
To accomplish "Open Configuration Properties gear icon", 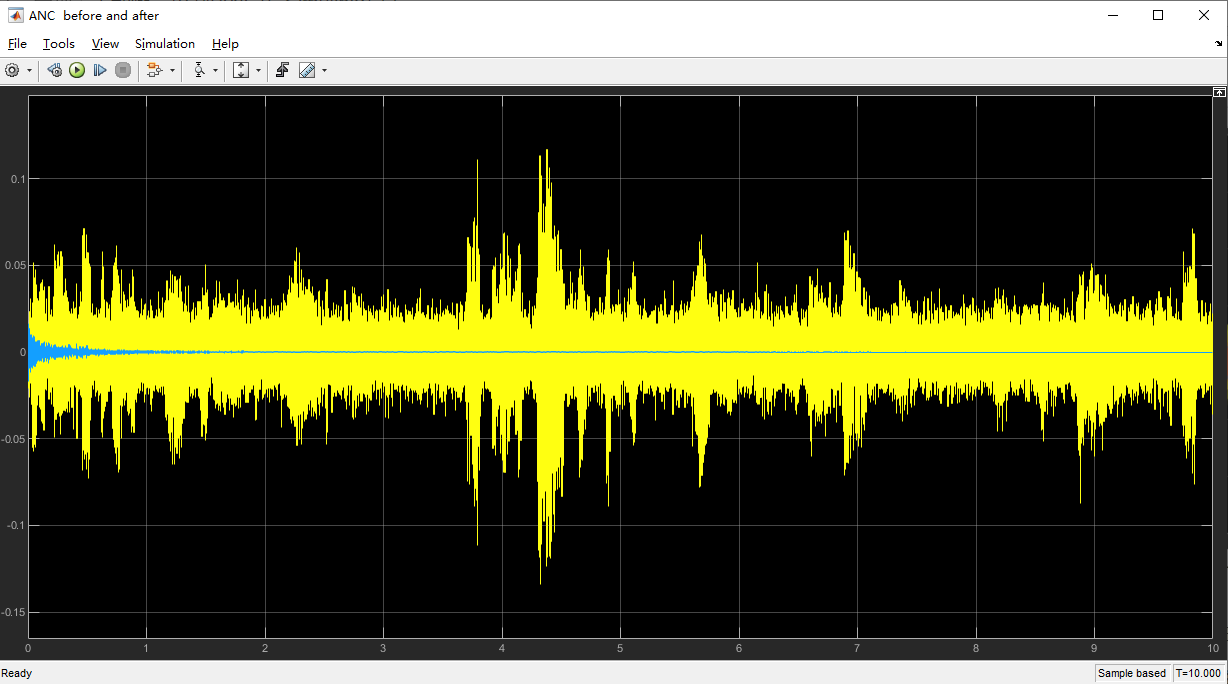I will coord(12,70).
